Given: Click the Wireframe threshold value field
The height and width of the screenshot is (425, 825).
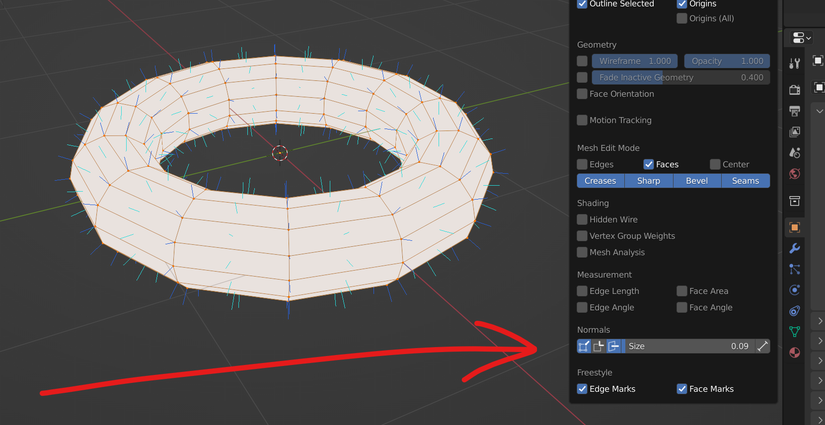Looking at the screenshot, I should pos(635,61).
